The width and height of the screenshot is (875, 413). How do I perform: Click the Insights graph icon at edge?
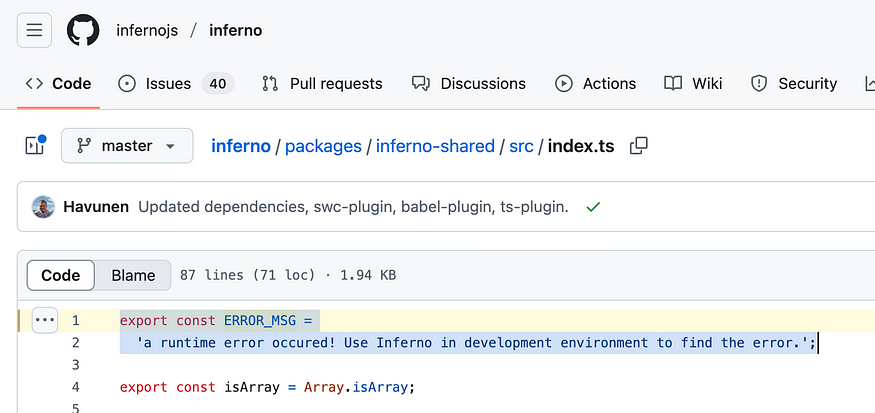click(x=869, y=84)
